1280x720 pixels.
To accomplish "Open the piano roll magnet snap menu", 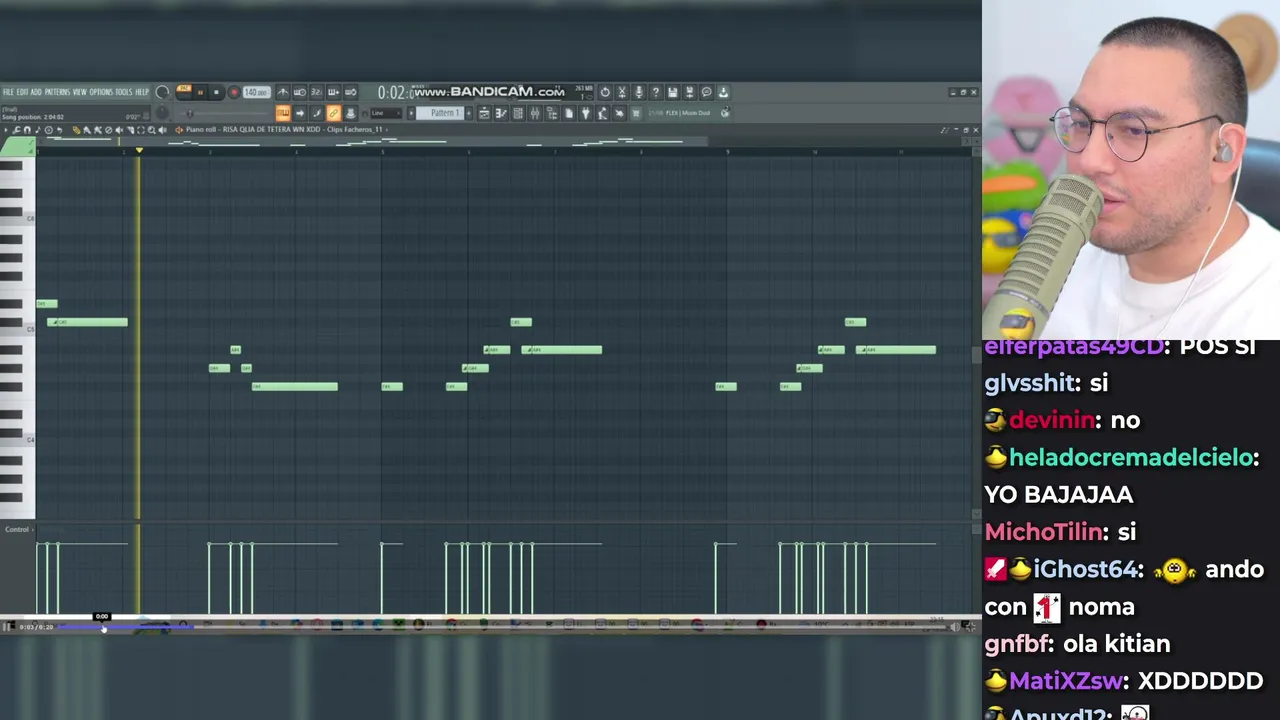I will [x=27, y=129].
